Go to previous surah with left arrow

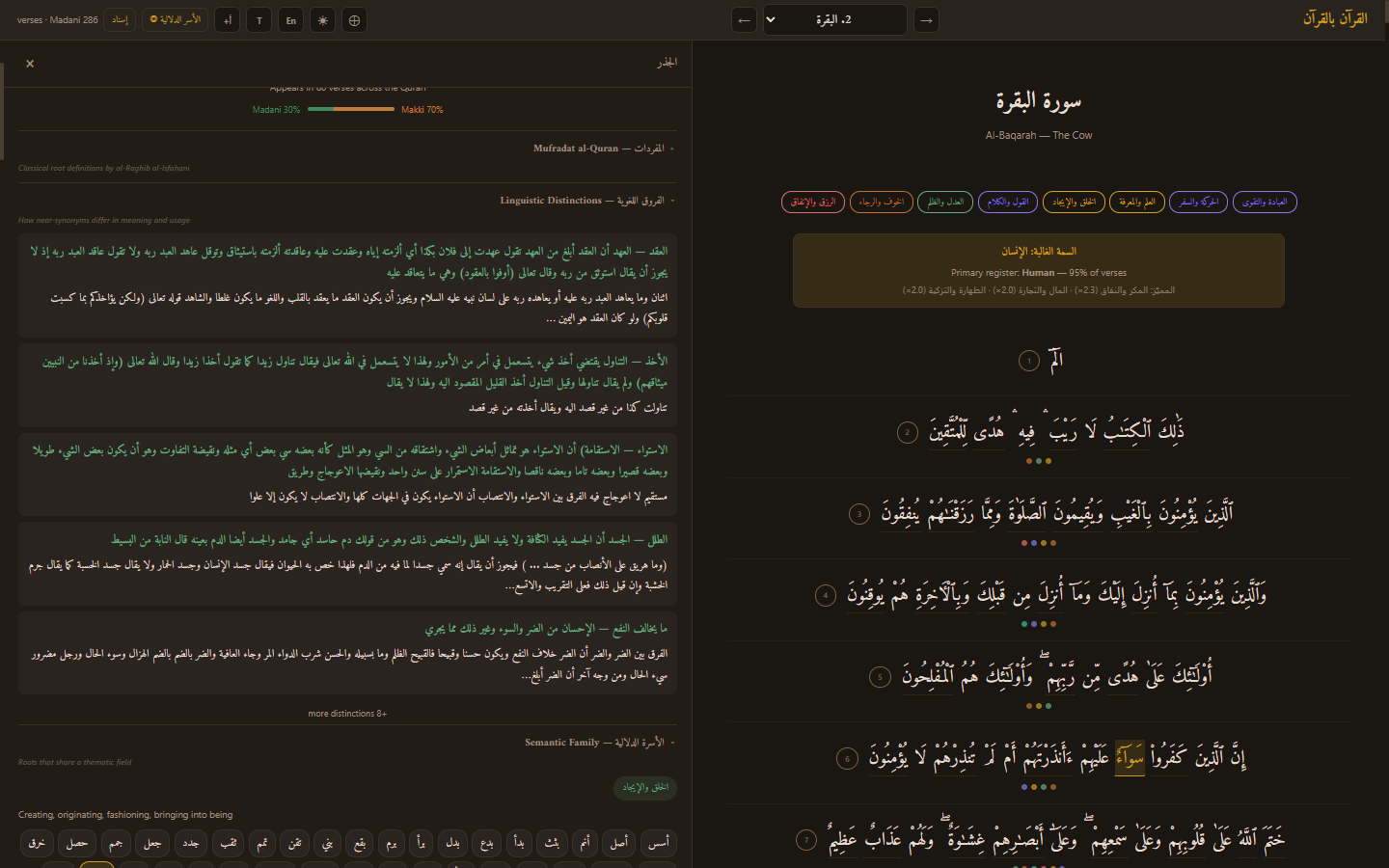pyautogui.click(x=744, y=20)
